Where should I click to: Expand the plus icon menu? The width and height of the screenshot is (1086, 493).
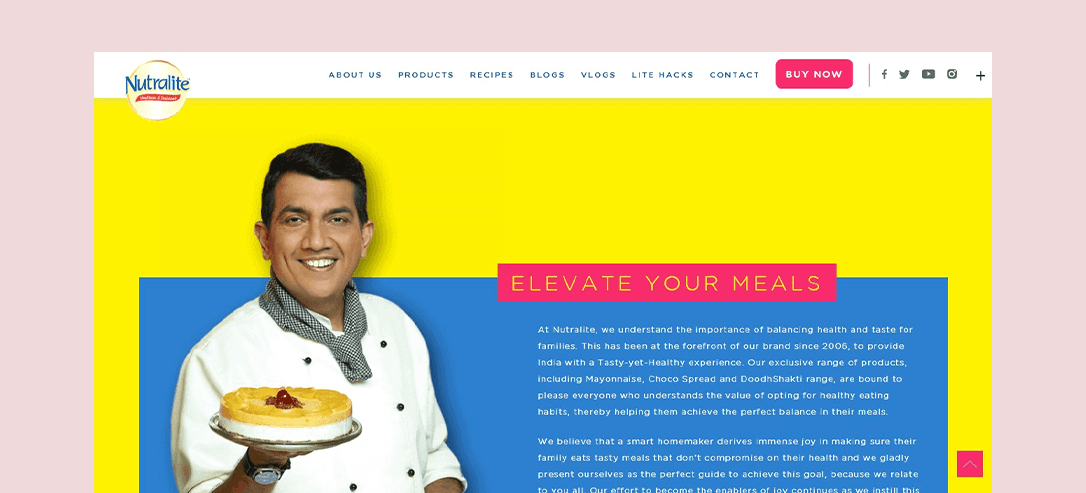click(x=980, y=76)
